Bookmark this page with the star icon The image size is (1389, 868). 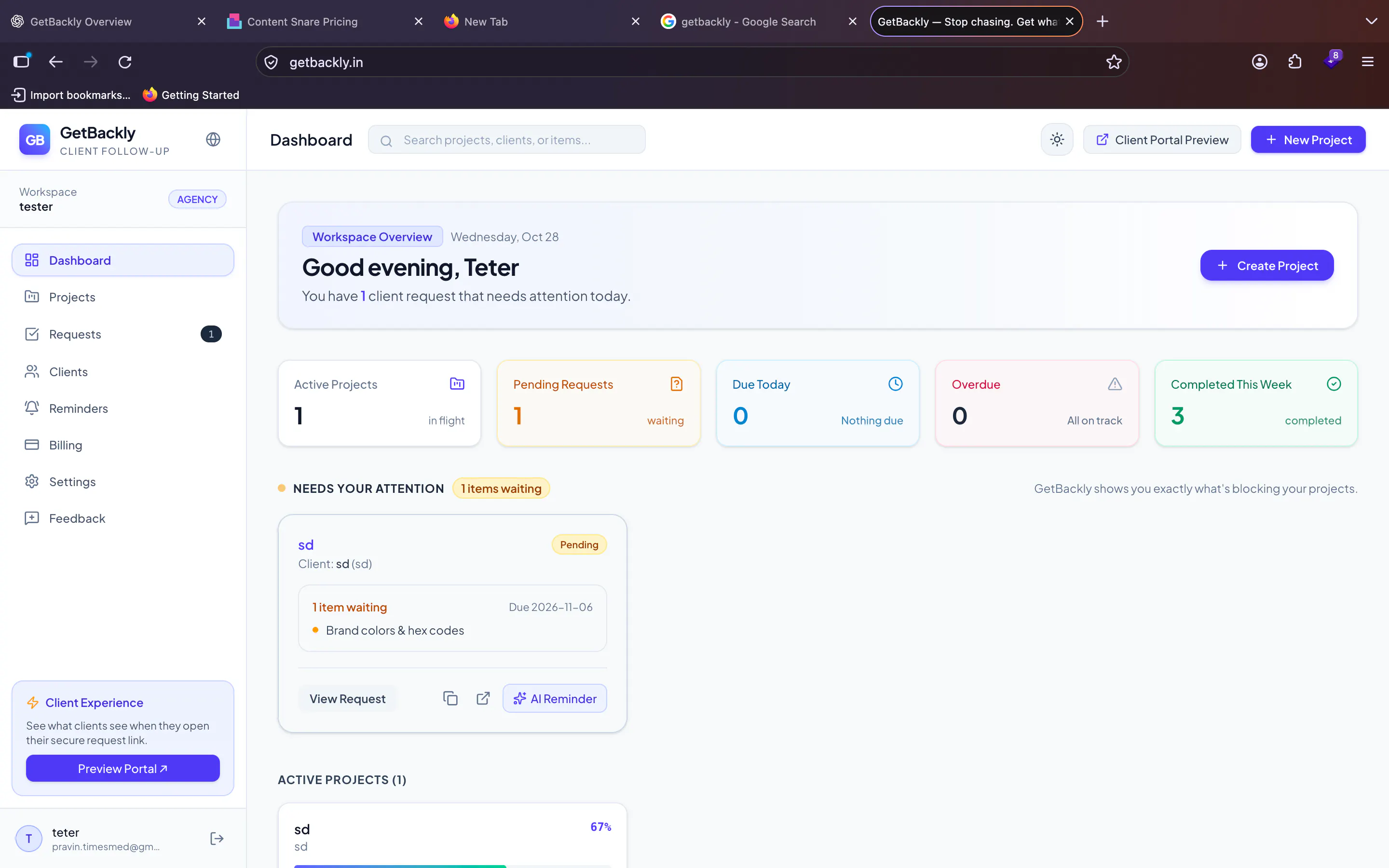click(1114, 62)
